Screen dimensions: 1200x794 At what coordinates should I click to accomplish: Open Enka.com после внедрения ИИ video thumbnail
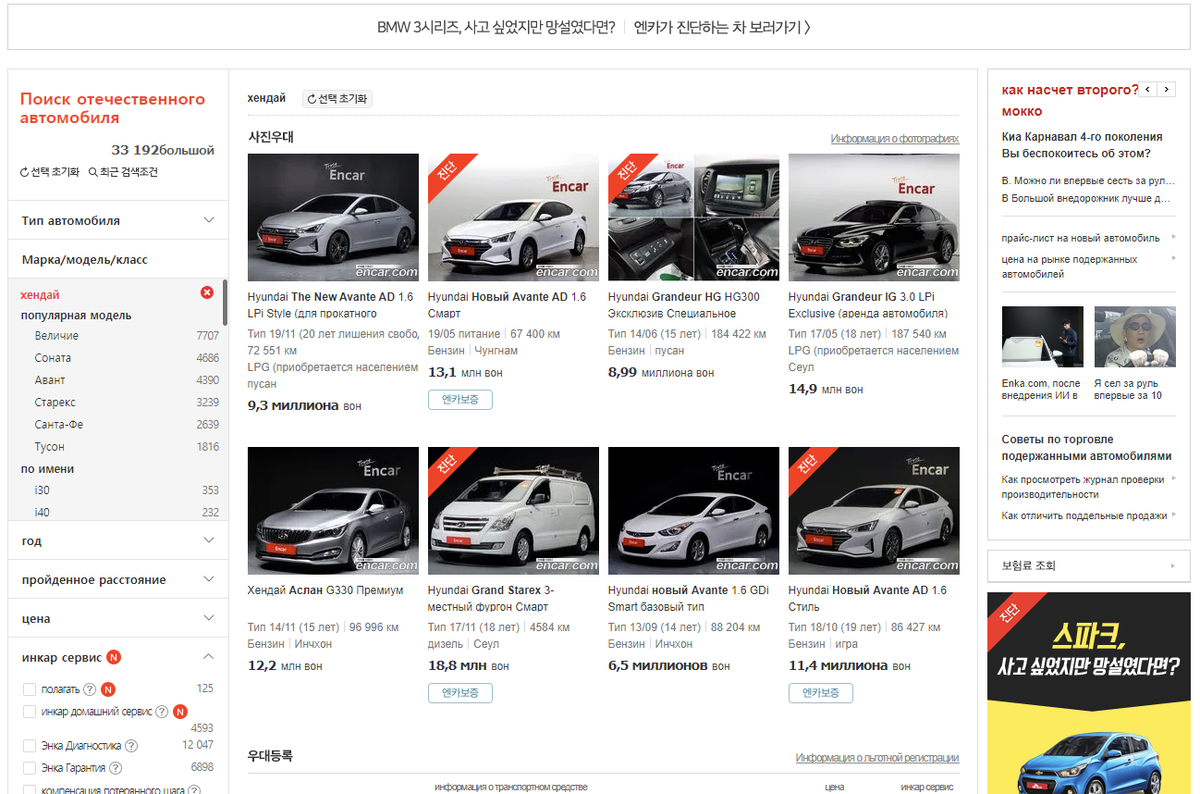[1042, 338]
